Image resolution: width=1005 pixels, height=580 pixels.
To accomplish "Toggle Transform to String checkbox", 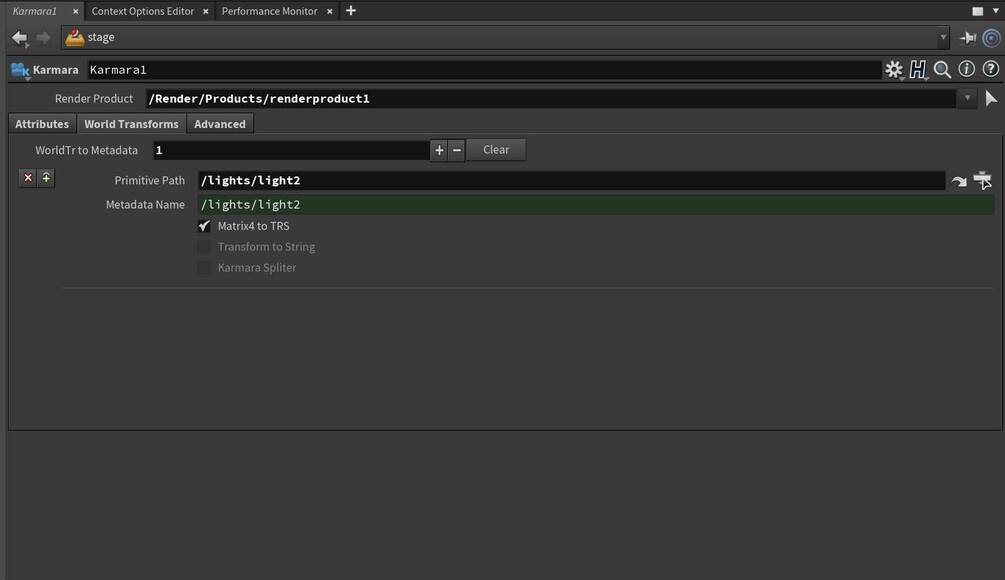I will point(204,247).
